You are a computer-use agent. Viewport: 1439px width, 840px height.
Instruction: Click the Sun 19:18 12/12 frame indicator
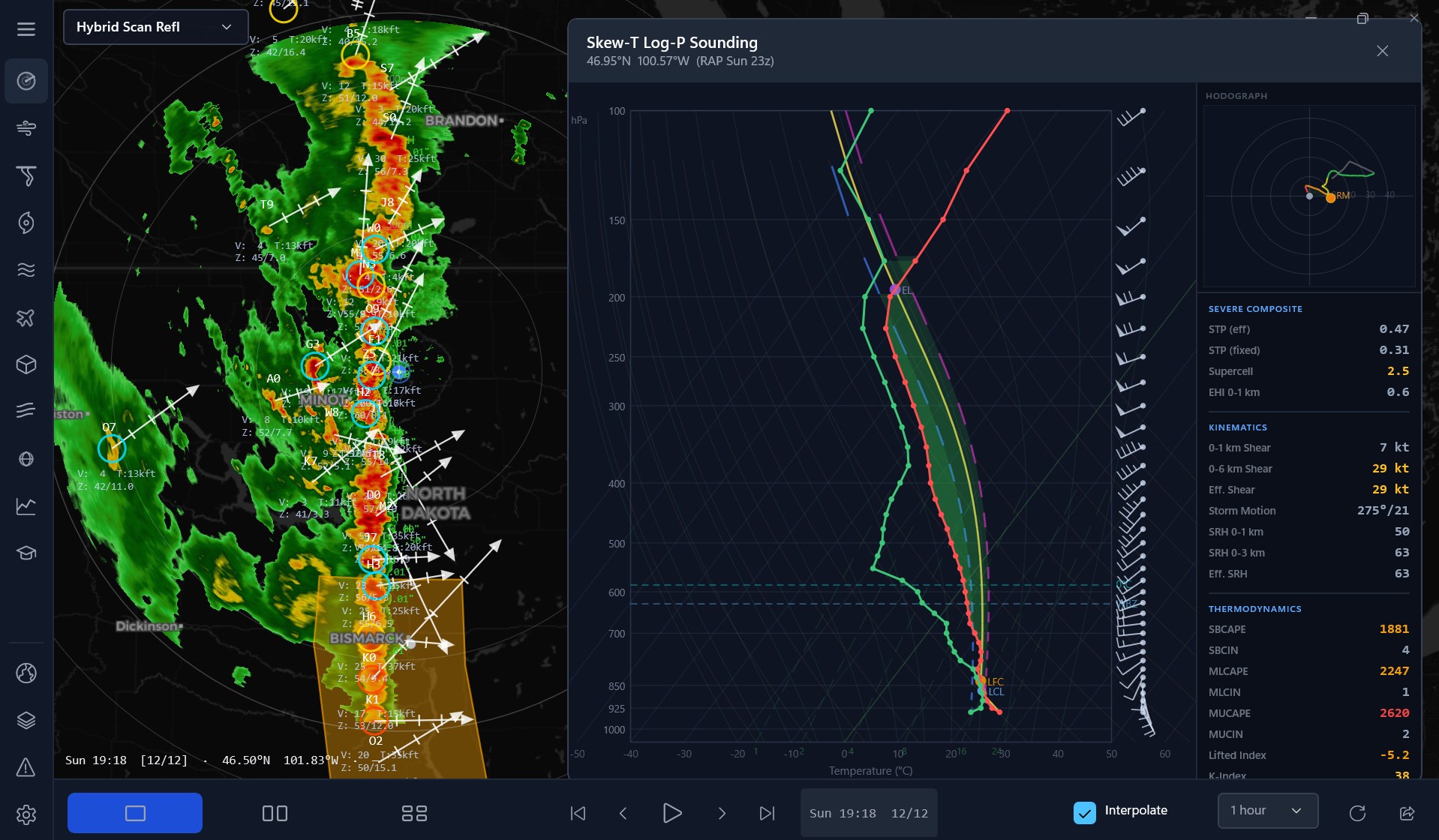pos(869,813)
